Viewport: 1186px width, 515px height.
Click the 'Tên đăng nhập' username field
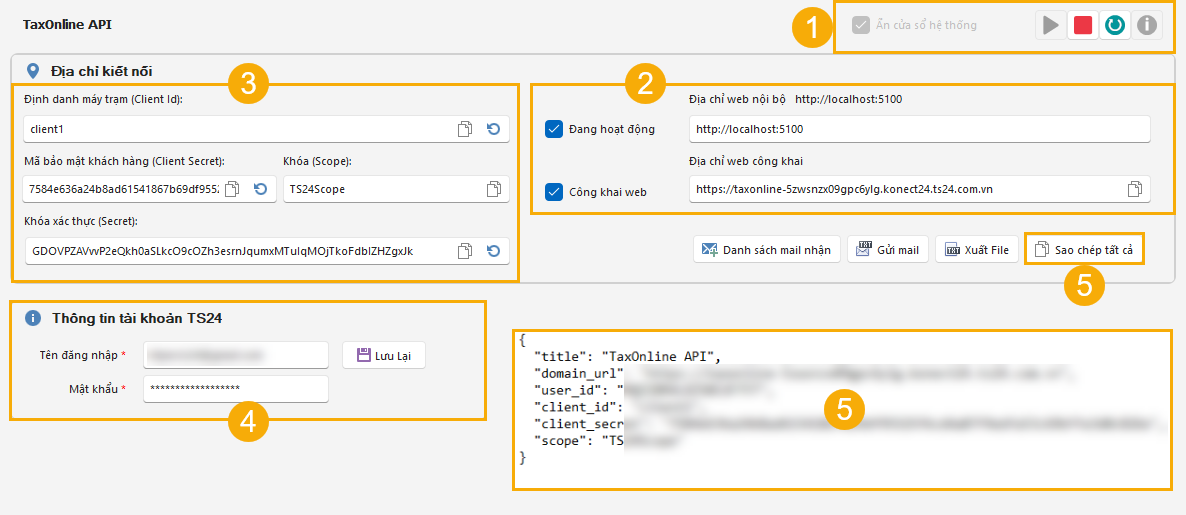point(235,354)
